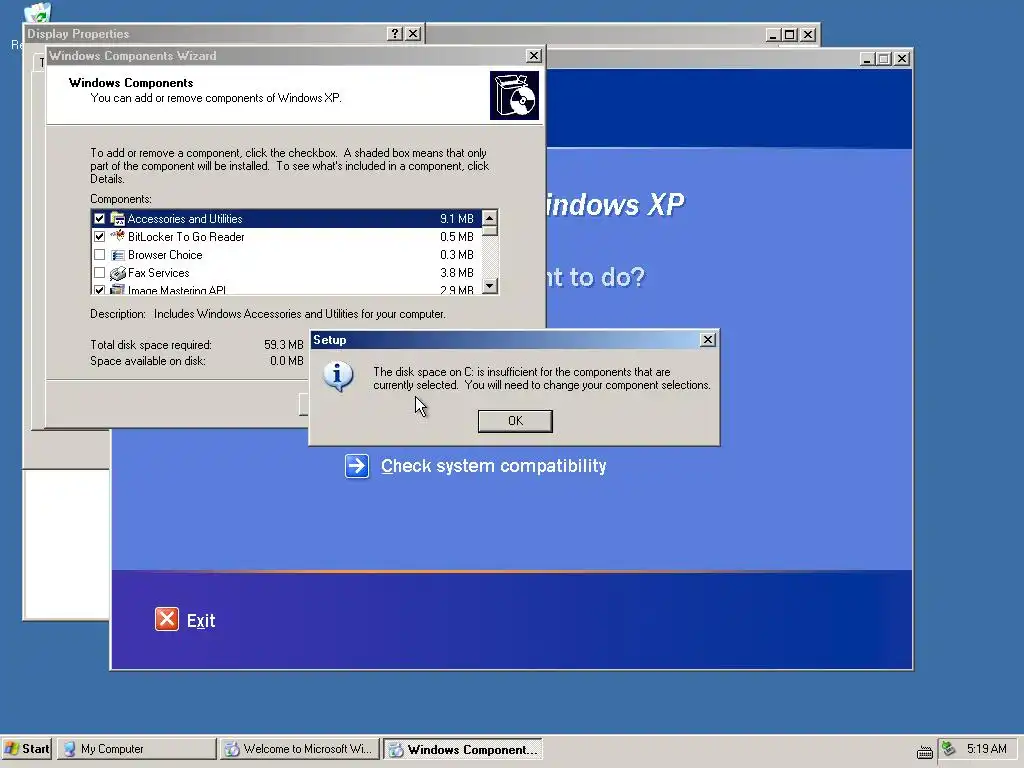Switch to Welcome to Microsoft Windows taskbar button
The image size is (1024, 768).
(300, 748)
